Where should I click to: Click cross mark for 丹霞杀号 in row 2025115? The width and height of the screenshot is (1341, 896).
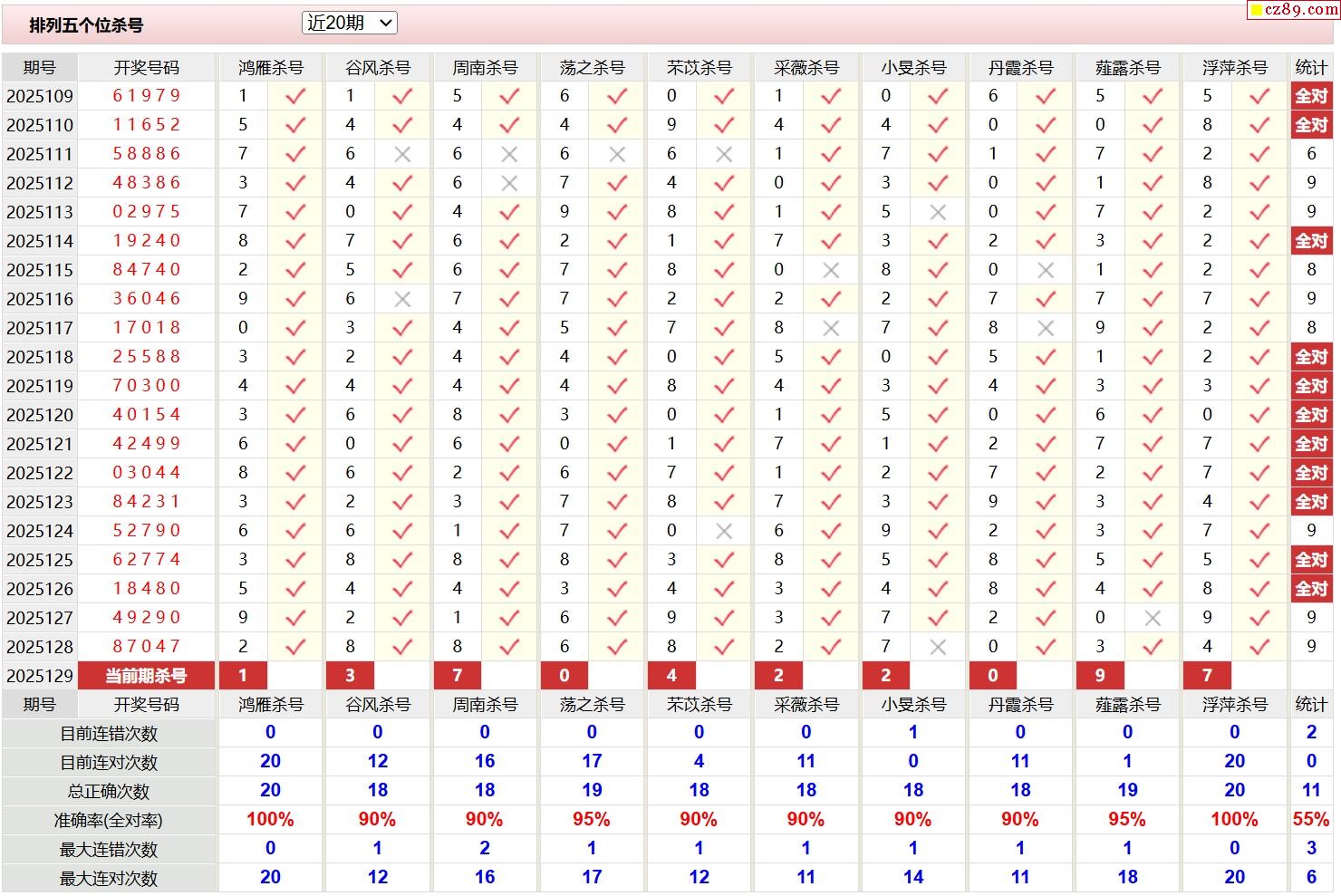[x=1046, y=270]
